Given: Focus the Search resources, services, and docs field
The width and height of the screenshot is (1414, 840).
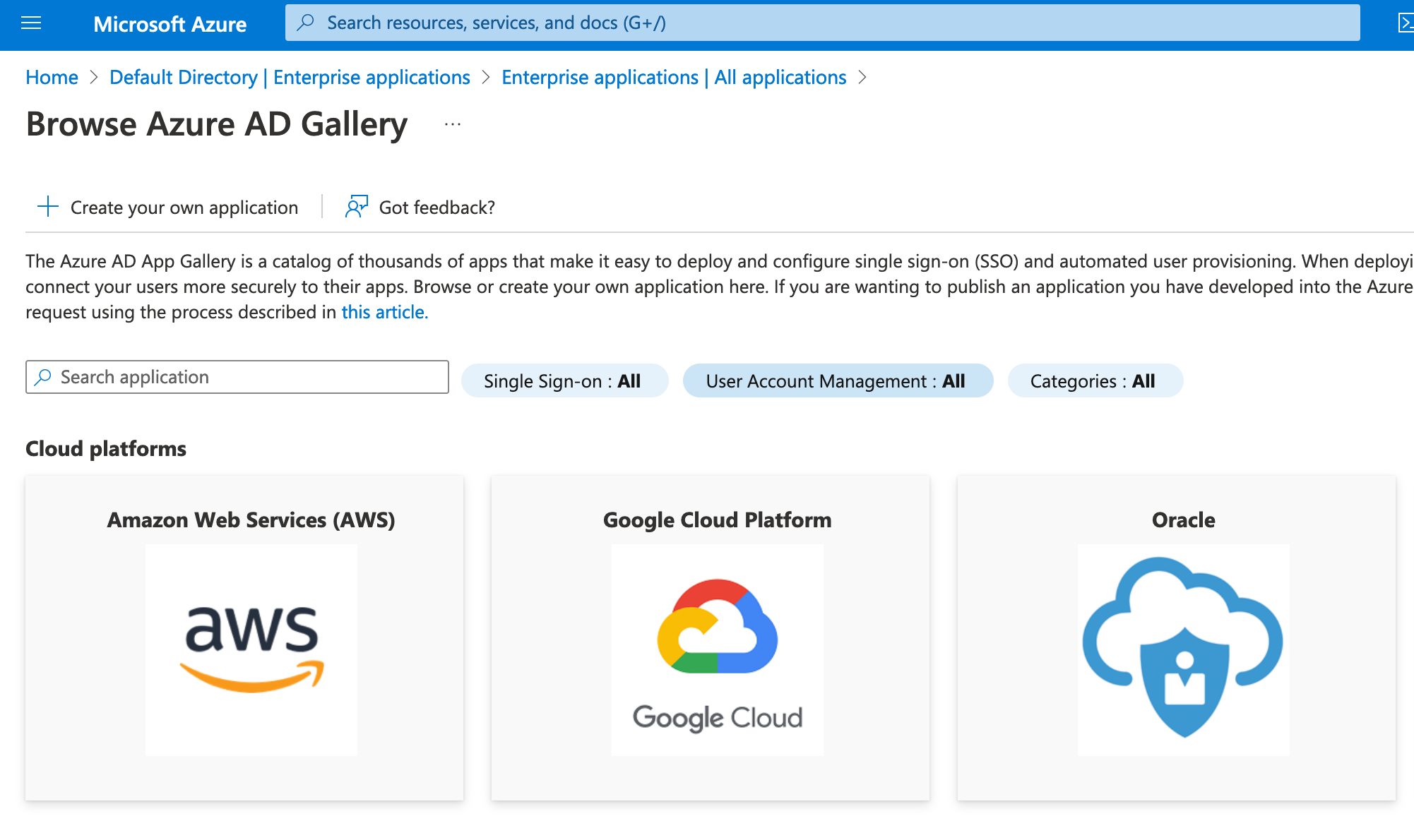Looking at the screenshot, I should 823,23.
